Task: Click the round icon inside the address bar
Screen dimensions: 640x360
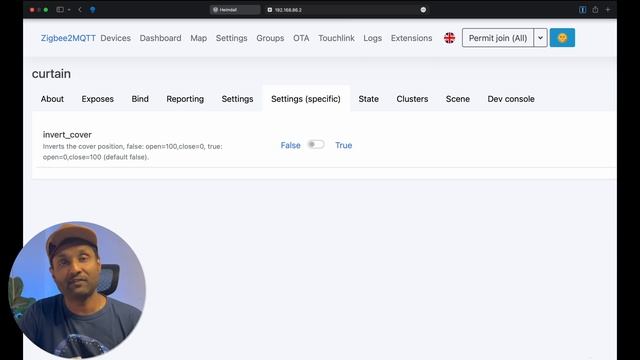Action: tap(423, 10)
